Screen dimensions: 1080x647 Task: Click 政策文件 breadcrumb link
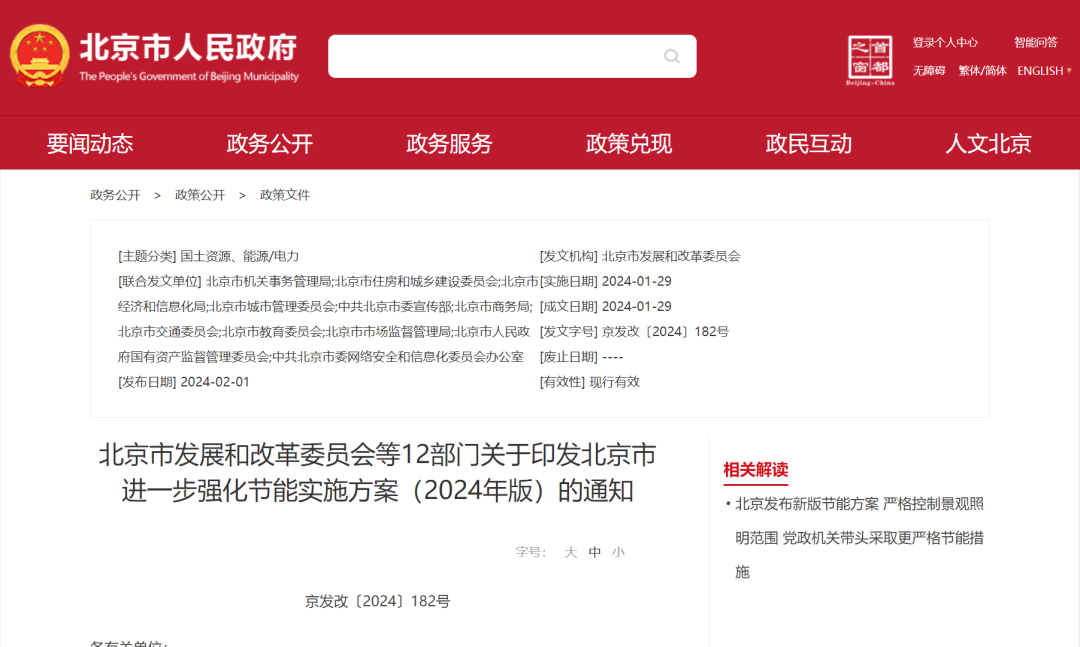(x=285, y=195)
